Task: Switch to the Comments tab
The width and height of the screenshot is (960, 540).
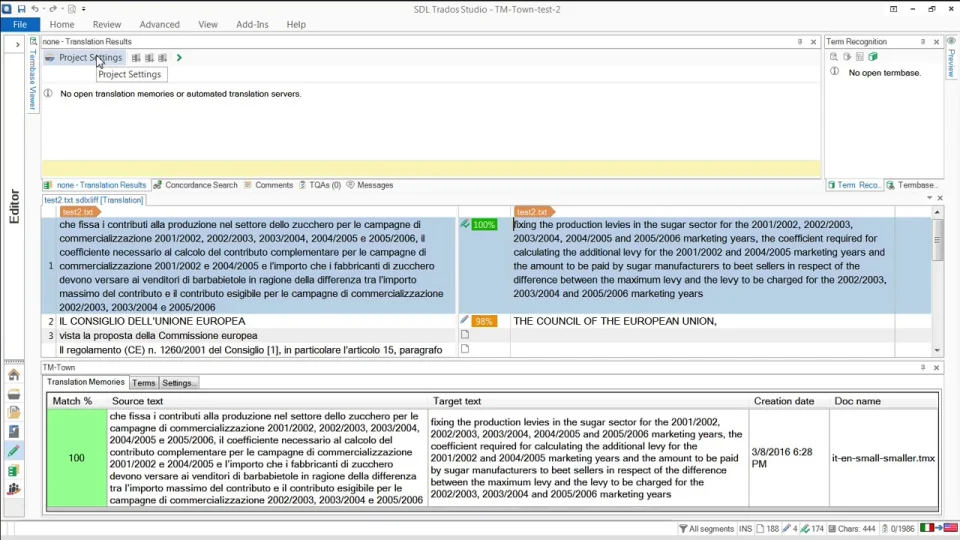Action: (269, 185)
